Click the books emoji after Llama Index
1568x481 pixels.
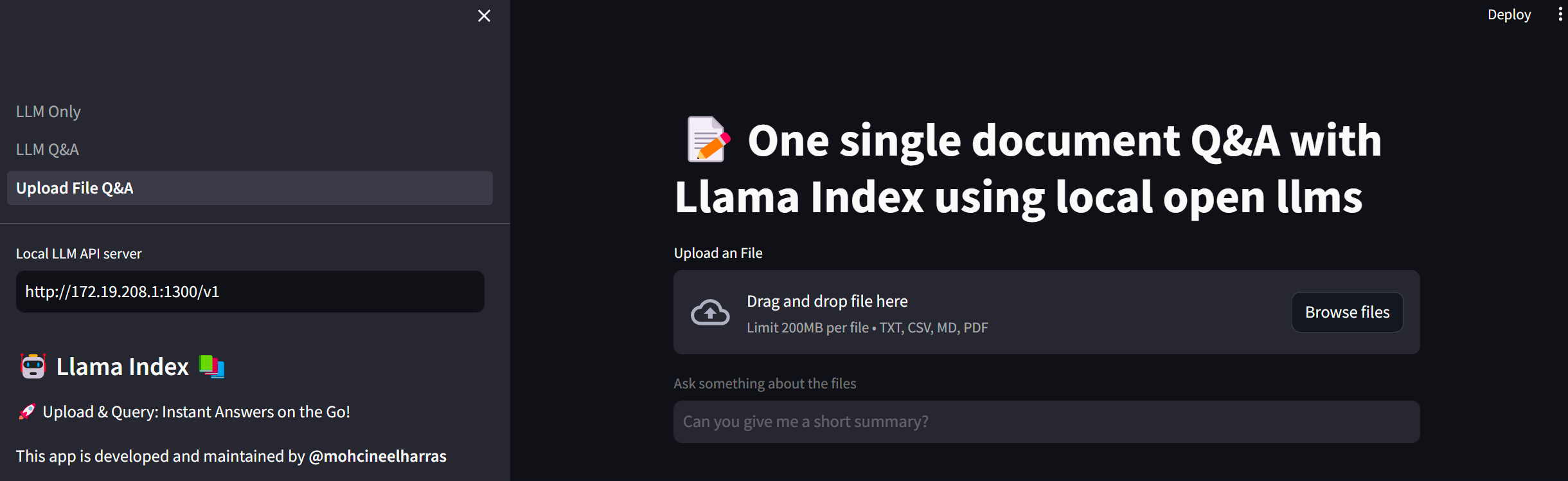[211, 367]
